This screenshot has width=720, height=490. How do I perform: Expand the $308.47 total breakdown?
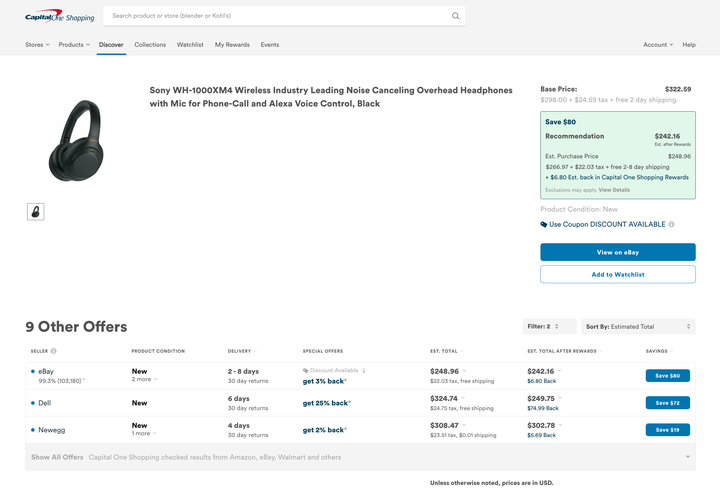(464, 425)
